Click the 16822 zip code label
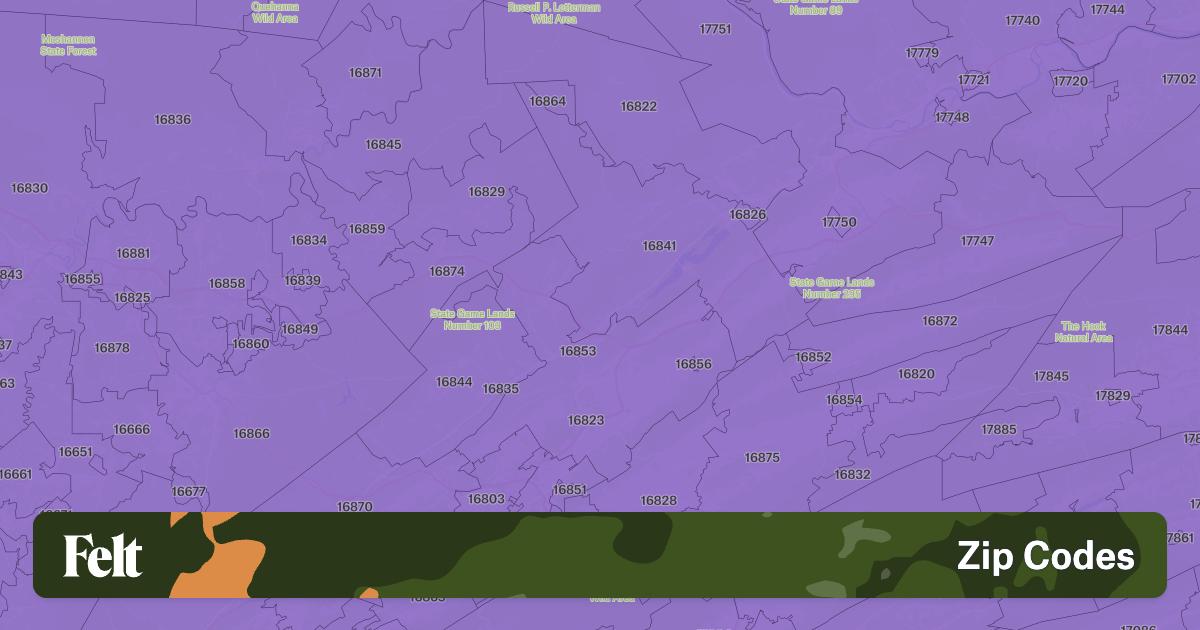The height and width of the screenshot is (630, 1200). 638,107
